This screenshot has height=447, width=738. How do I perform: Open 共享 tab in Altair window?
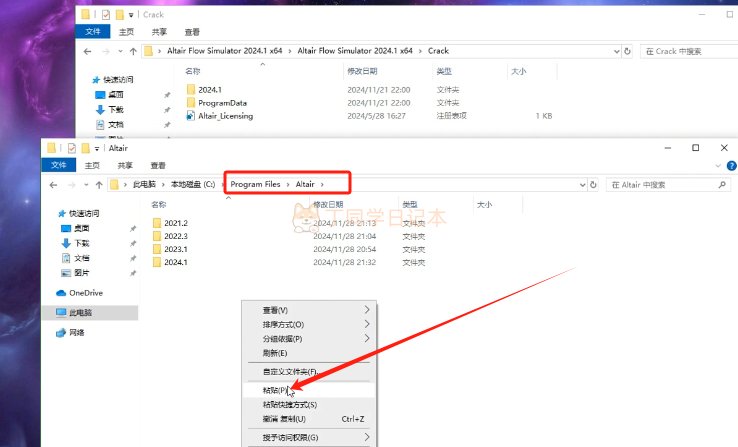pos(125,166)
